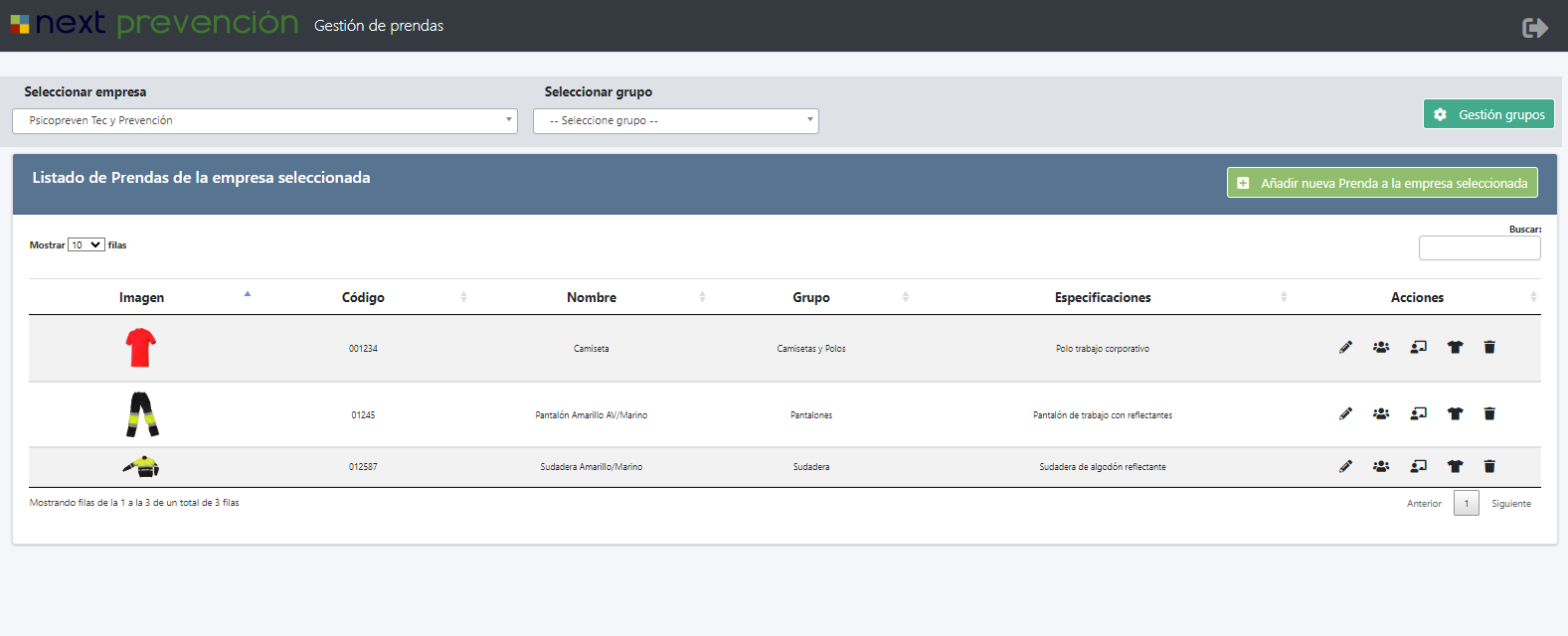Delete the Pantalón Amarillo AV/Marino row

(1489, 414)
